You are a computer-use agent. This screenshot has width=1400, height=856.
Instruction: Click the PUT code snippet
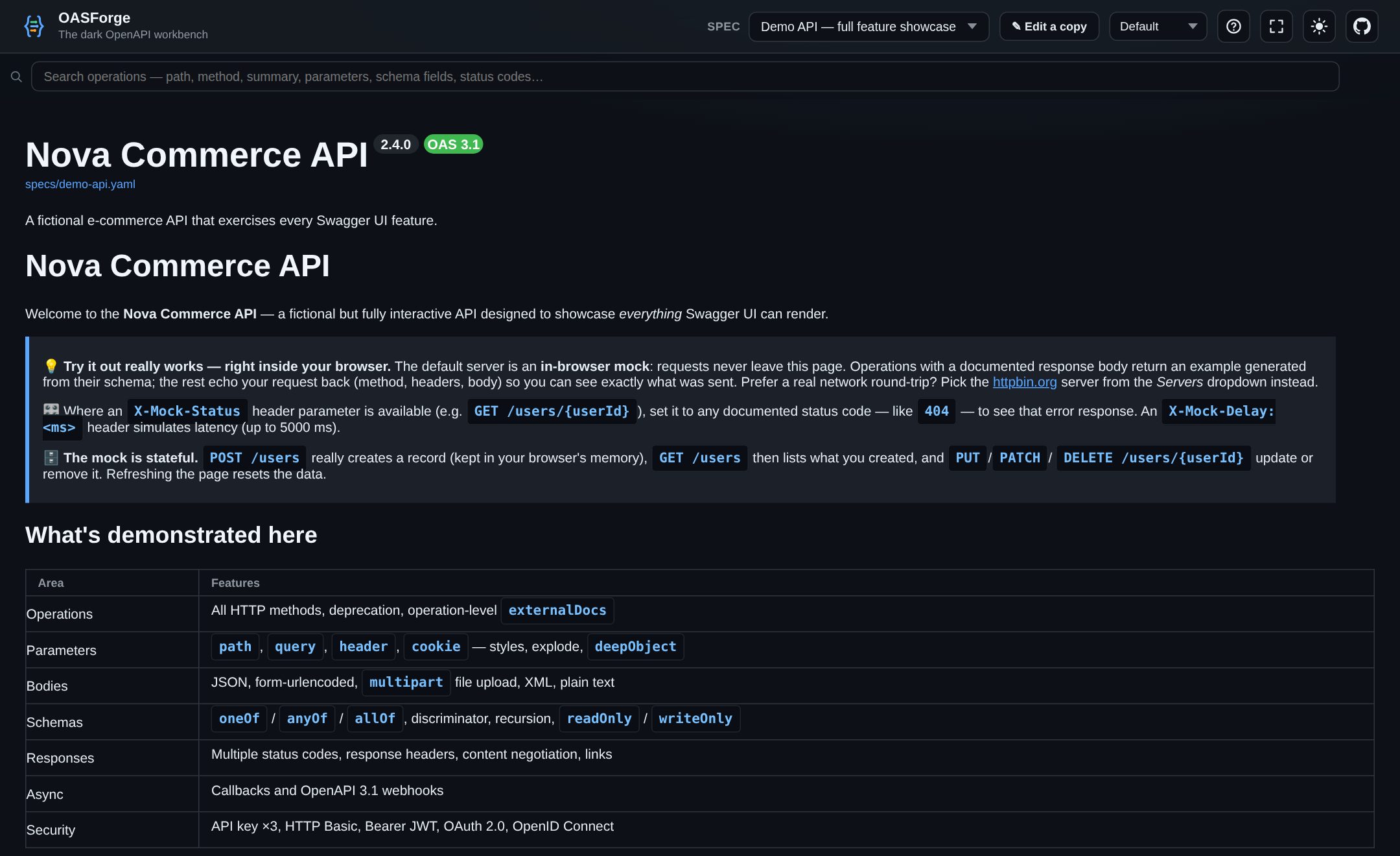tap(968, 458)
